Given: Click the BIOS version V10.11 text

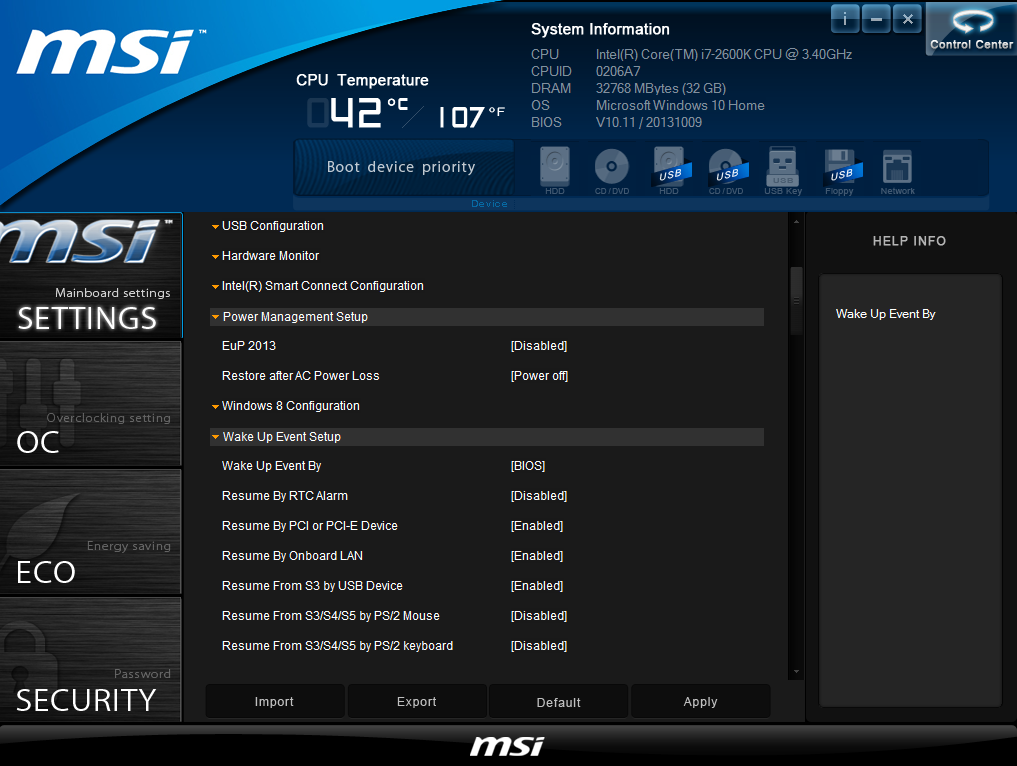Looking at the screenshot, I should [x=649, y=122].
